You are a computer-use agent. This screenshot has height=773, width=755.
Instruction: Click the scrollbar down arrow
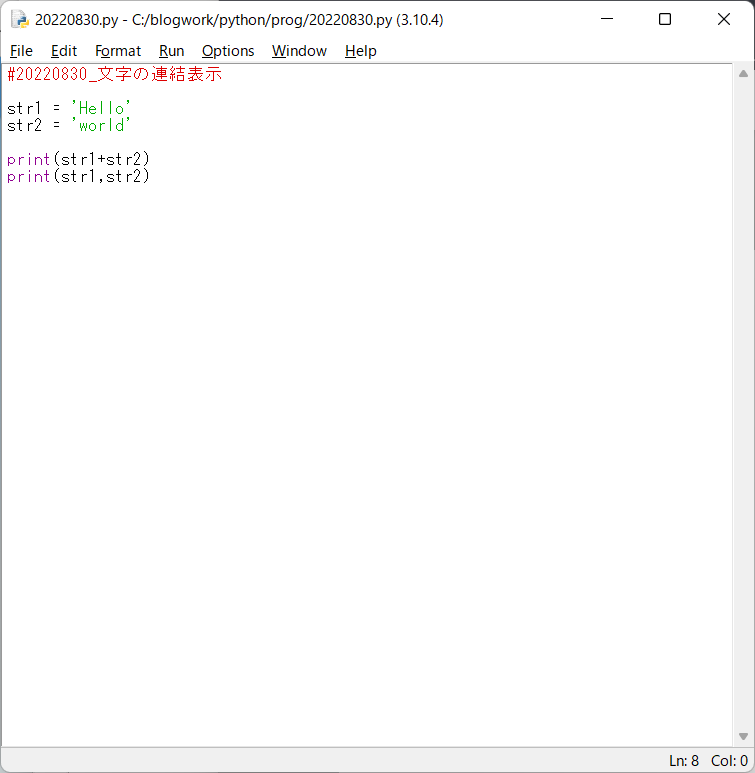point(743,737)
